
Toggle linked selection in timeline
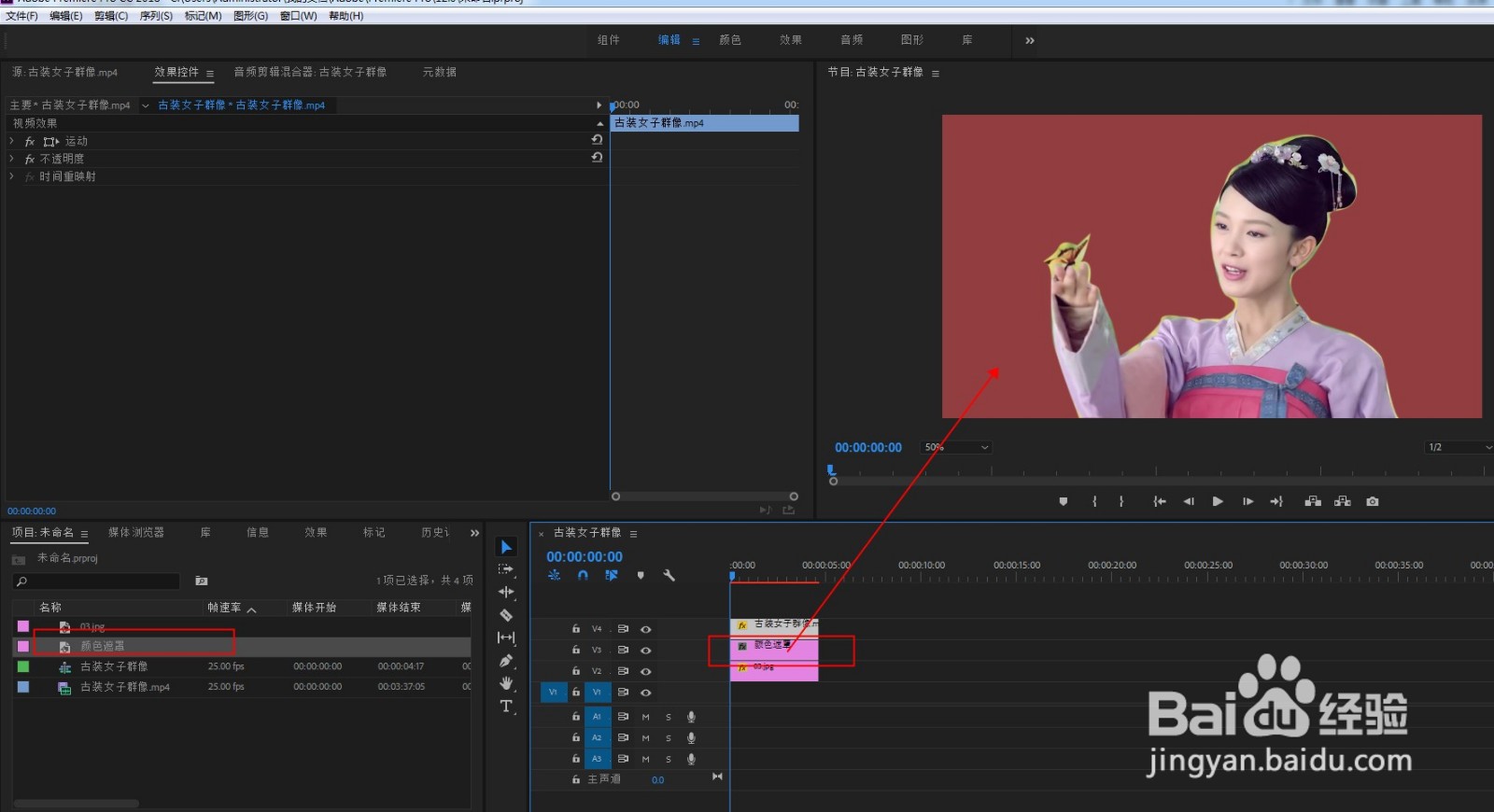[x=612, y=576]
